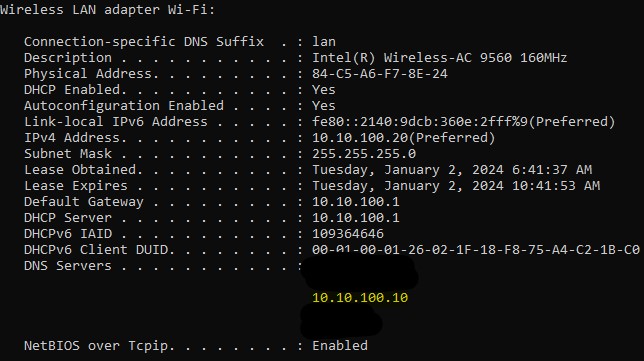Viewport: 644px width, 361px height.
Task: Click the Wireless LAN adapter Wi-Fi heading
Action: point(108,9)
